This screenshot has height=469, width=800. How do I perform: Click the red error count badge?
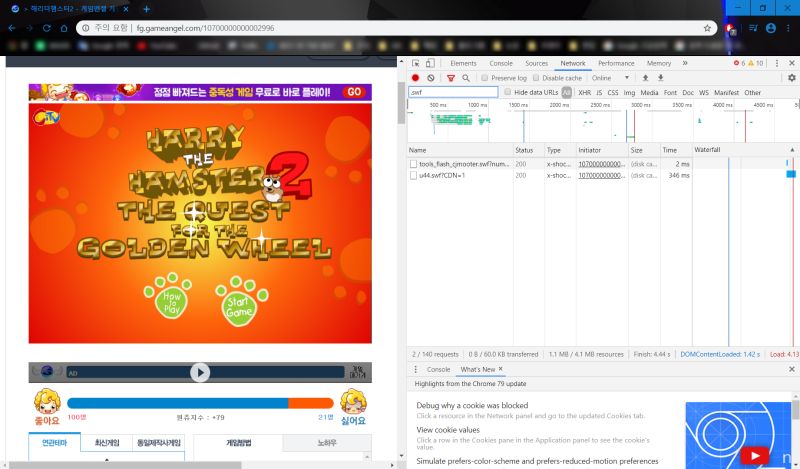[x=739, y=63]
